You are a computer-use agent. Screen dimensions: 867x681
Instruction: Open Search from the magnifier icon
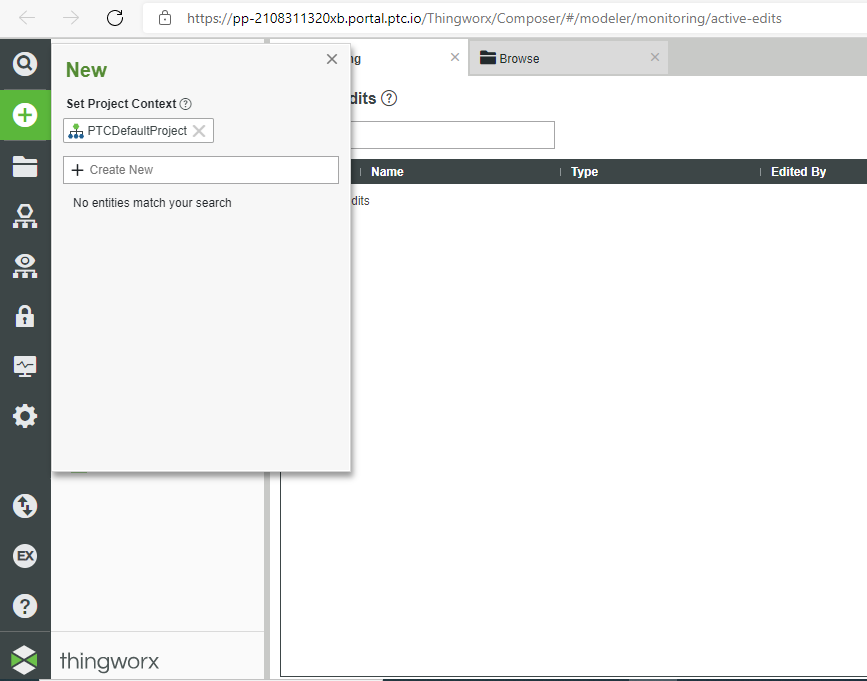point(24,65)
